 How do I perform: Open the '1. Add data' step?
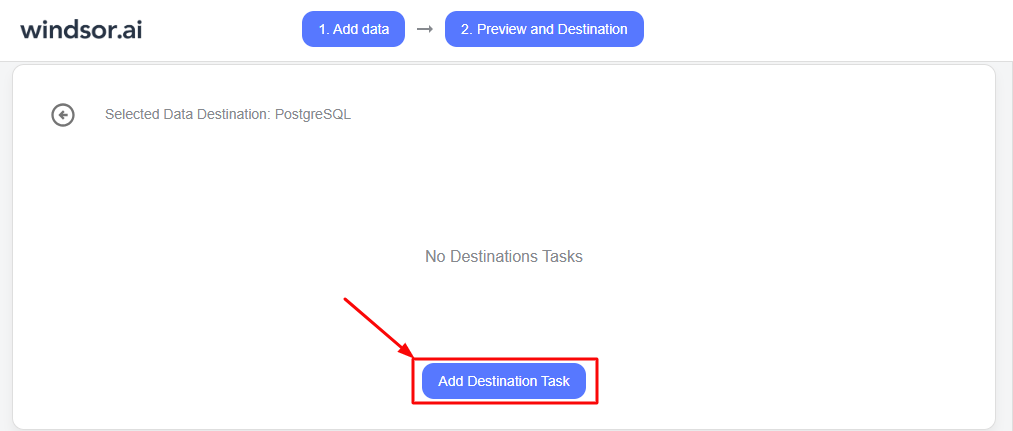353,29
